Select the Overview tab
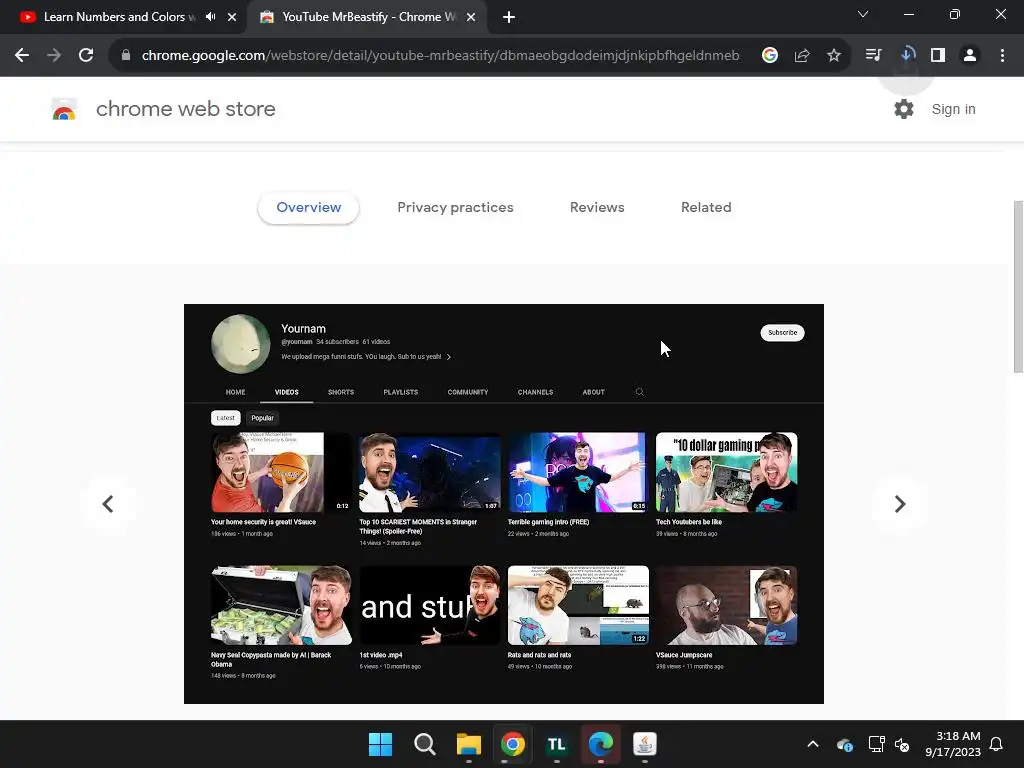 pos(308,208)
